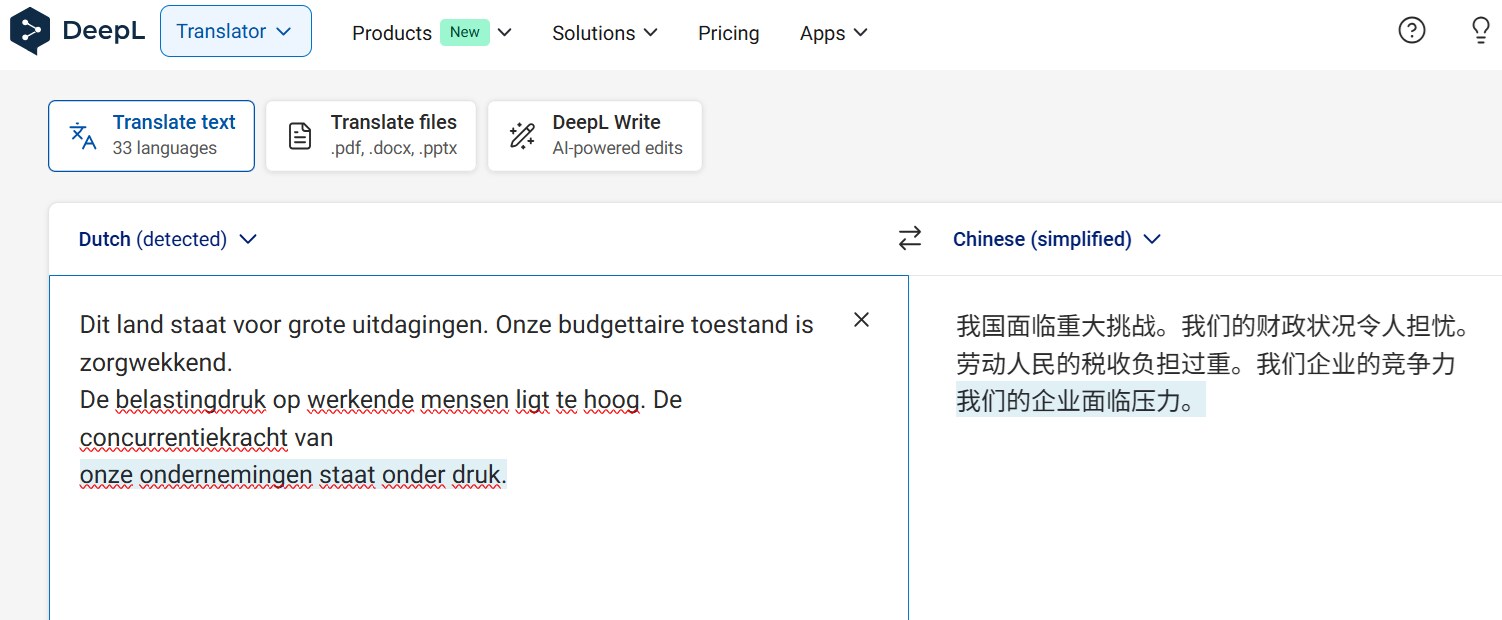Open the Dutch (detected) source language dropdown

coord(168,239)
